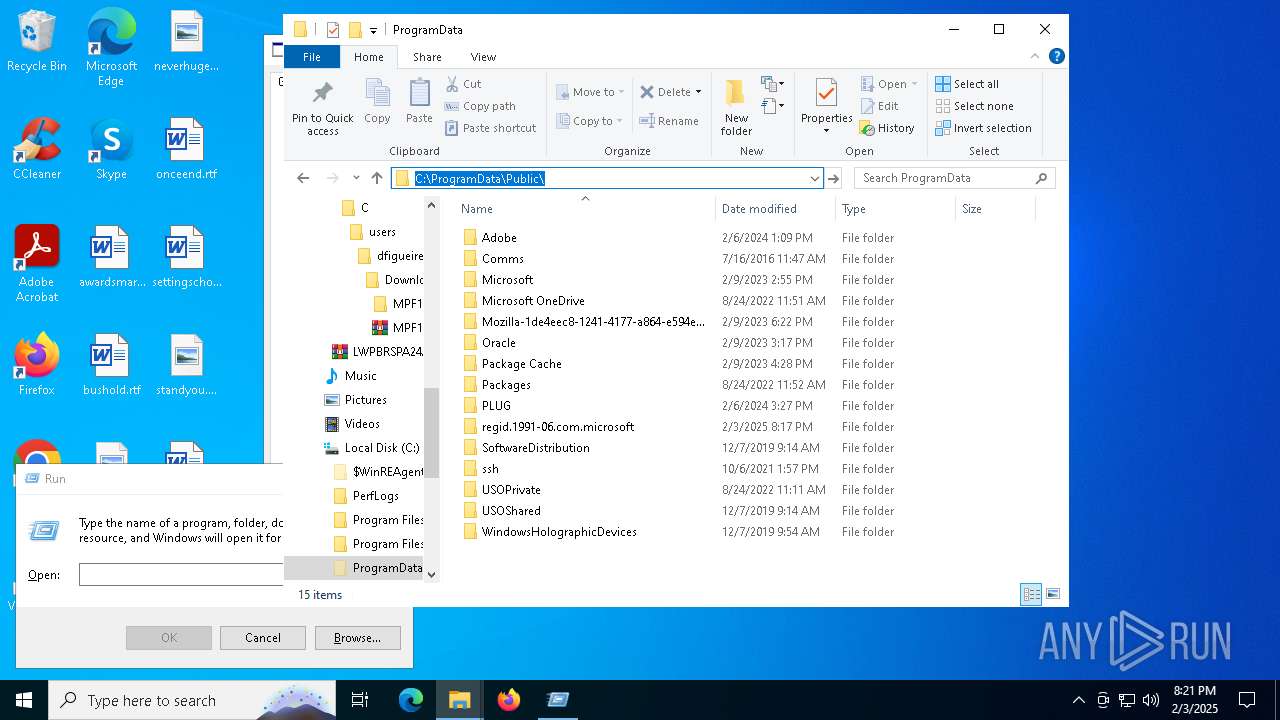Click the volume icon in system tray
1280x720 pixels.
[1150, 700]
